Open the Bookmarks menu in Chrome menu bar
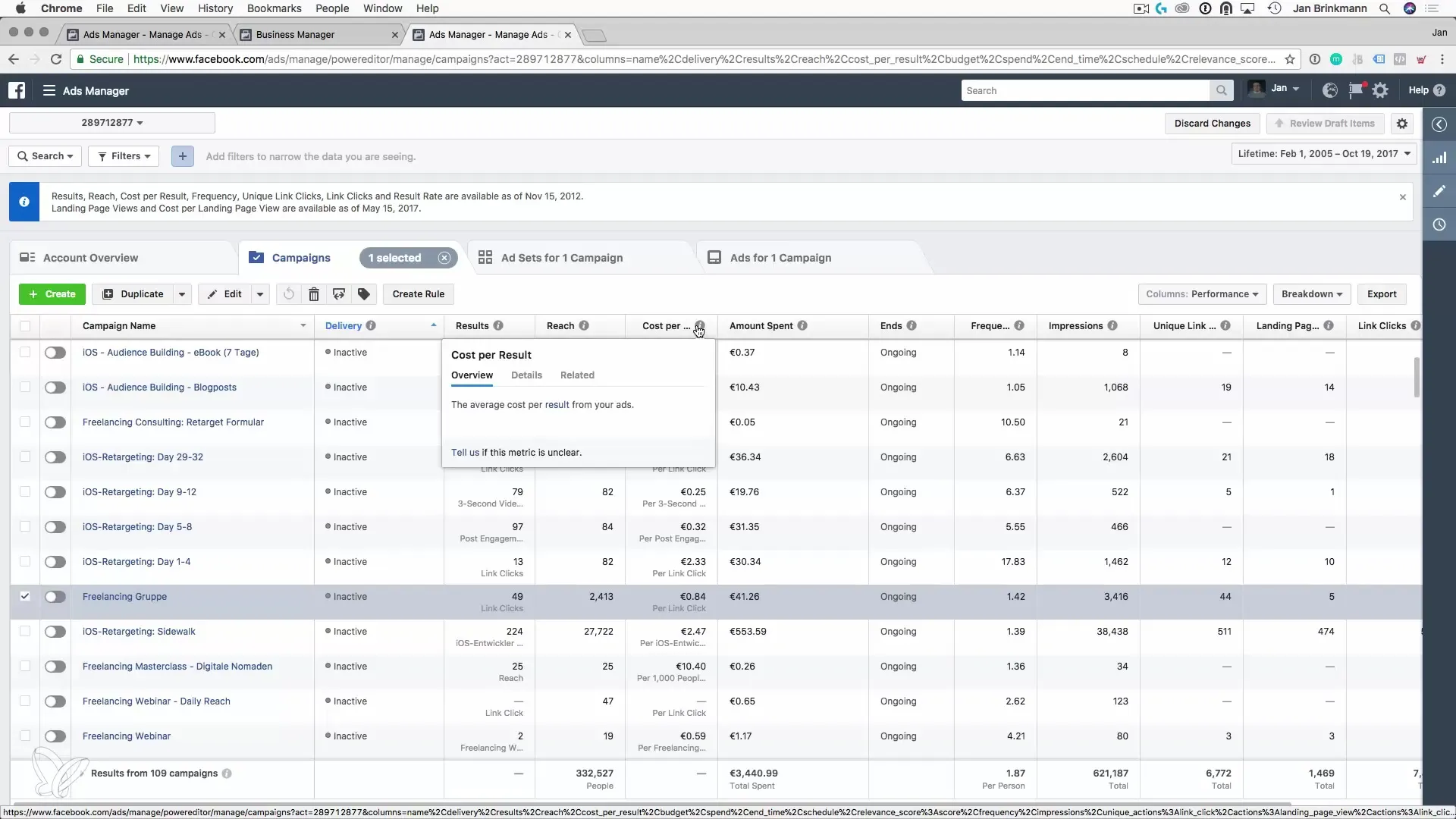1456x819 pixels. click(x=274, y=8)
